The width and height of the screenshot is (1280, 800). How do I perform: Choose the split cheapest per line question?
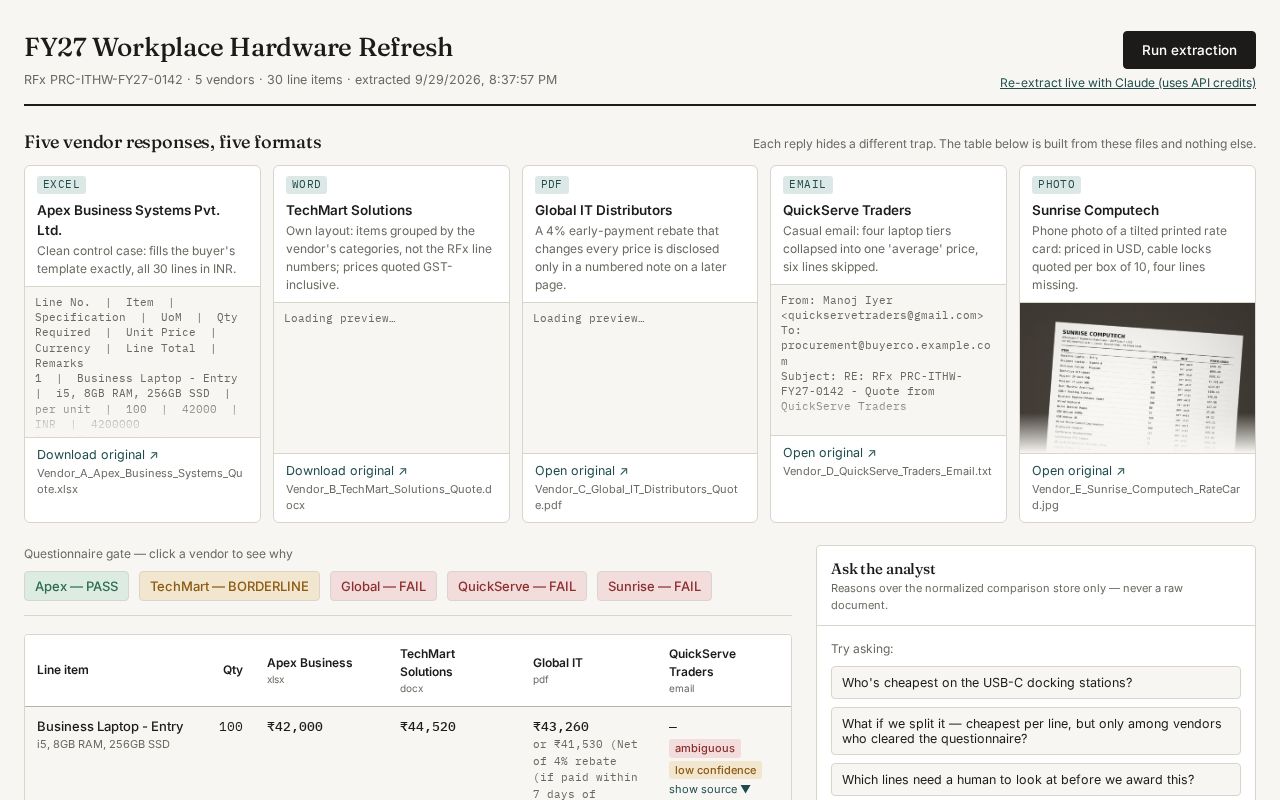[x=1036, y=731]
